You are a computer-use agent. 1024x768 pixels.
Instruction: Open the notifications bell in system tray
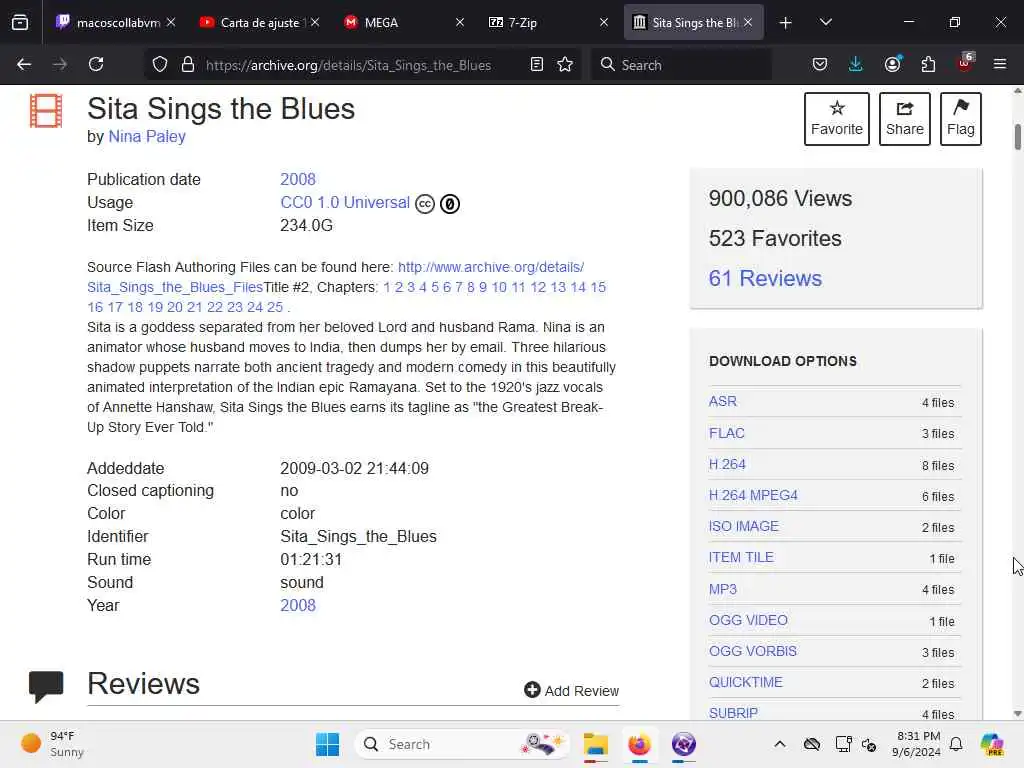956,744
